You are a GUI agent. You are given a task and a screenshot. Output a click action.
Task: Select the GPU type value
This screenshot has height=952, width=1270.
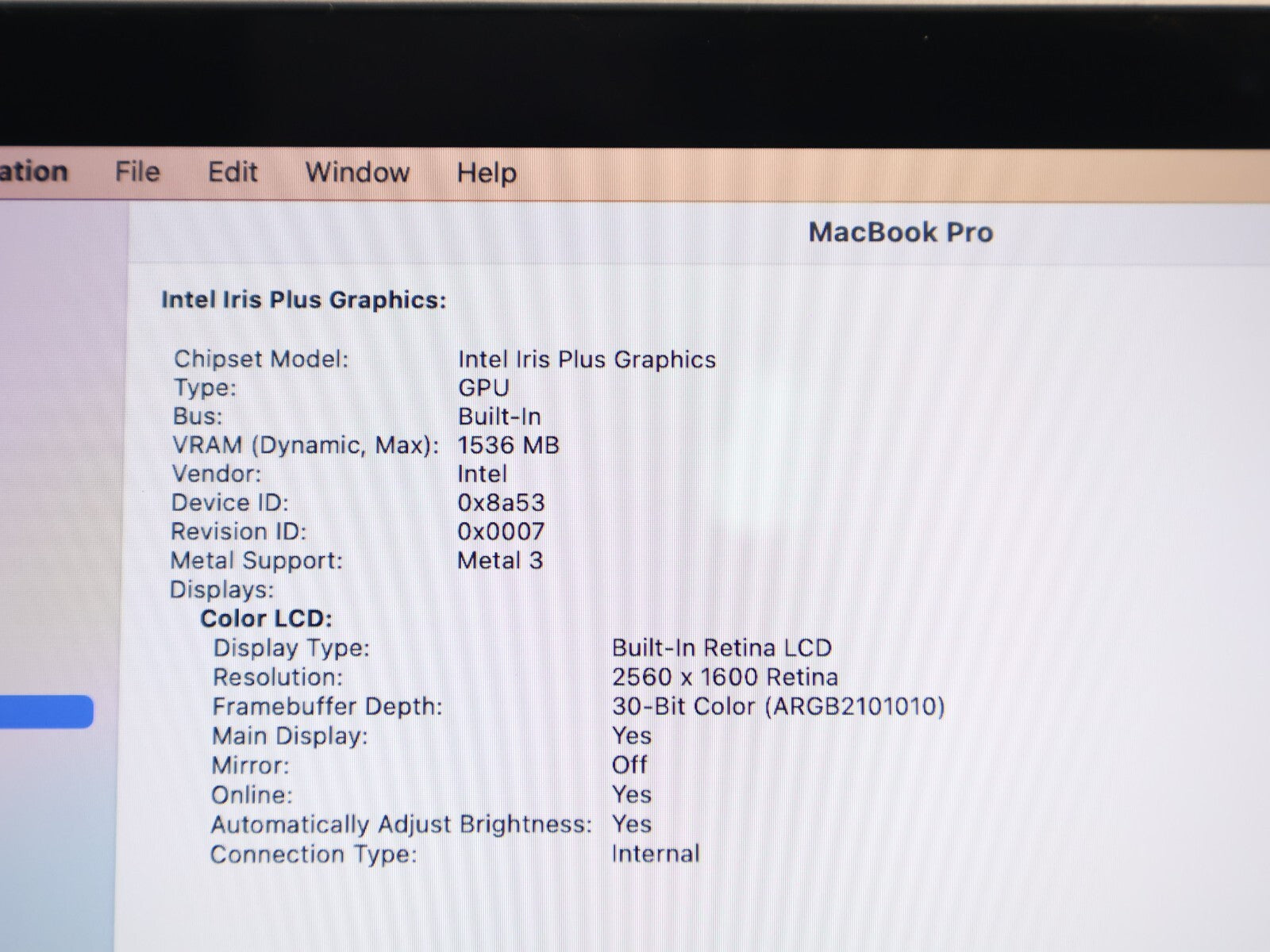[483, 388]
